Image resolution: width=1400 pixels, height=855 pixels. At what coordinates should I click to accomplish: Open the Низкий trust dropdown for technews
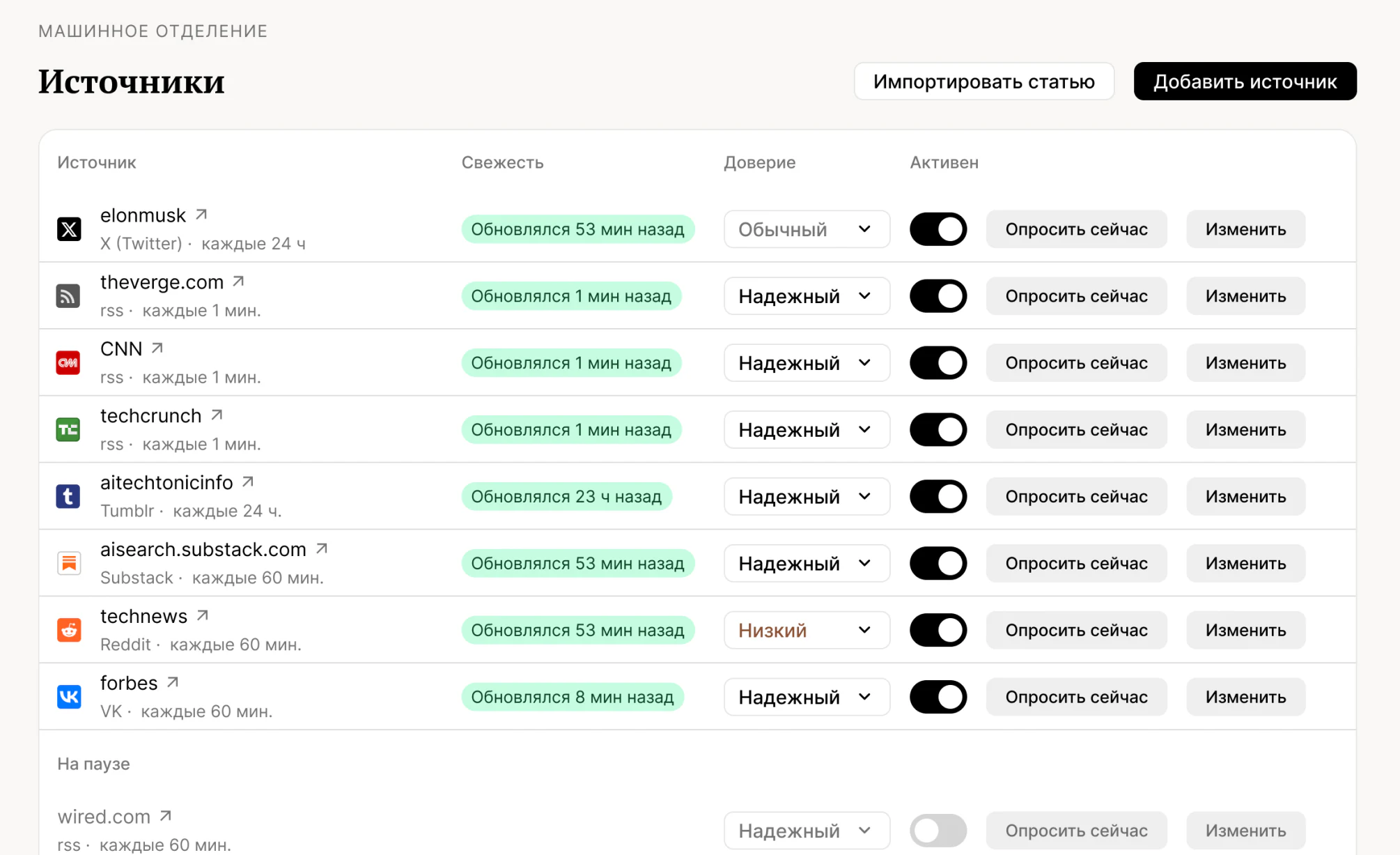point(807,630)
